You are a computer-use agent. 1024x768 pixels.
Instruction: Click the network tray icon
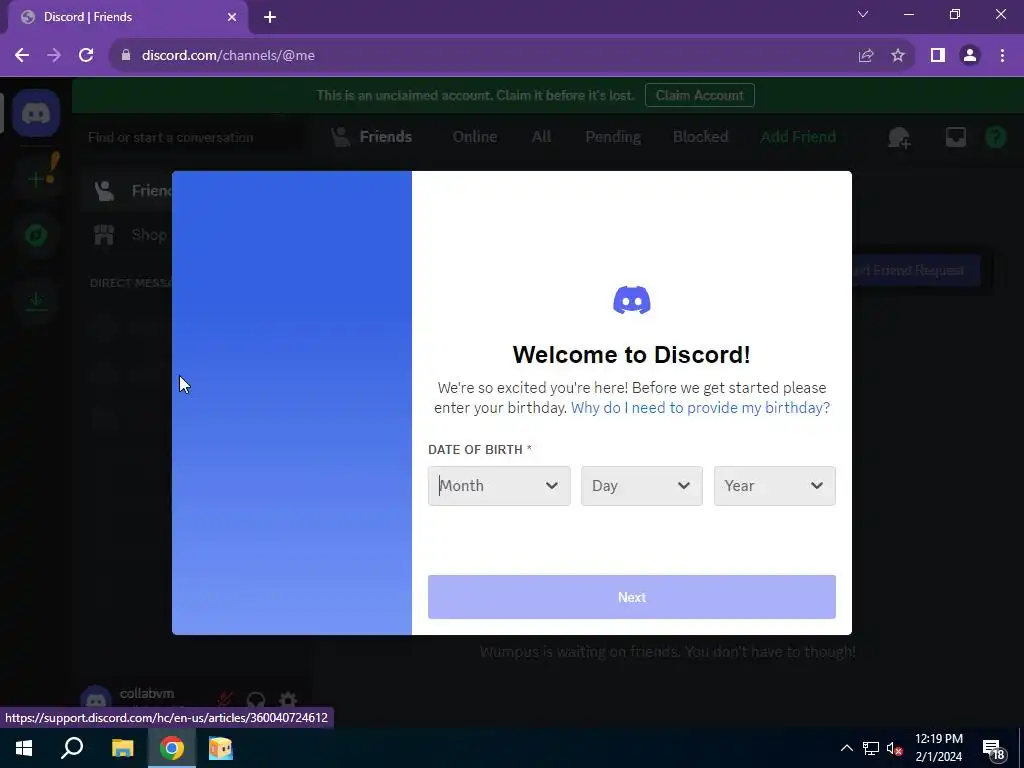pos(871,748)
